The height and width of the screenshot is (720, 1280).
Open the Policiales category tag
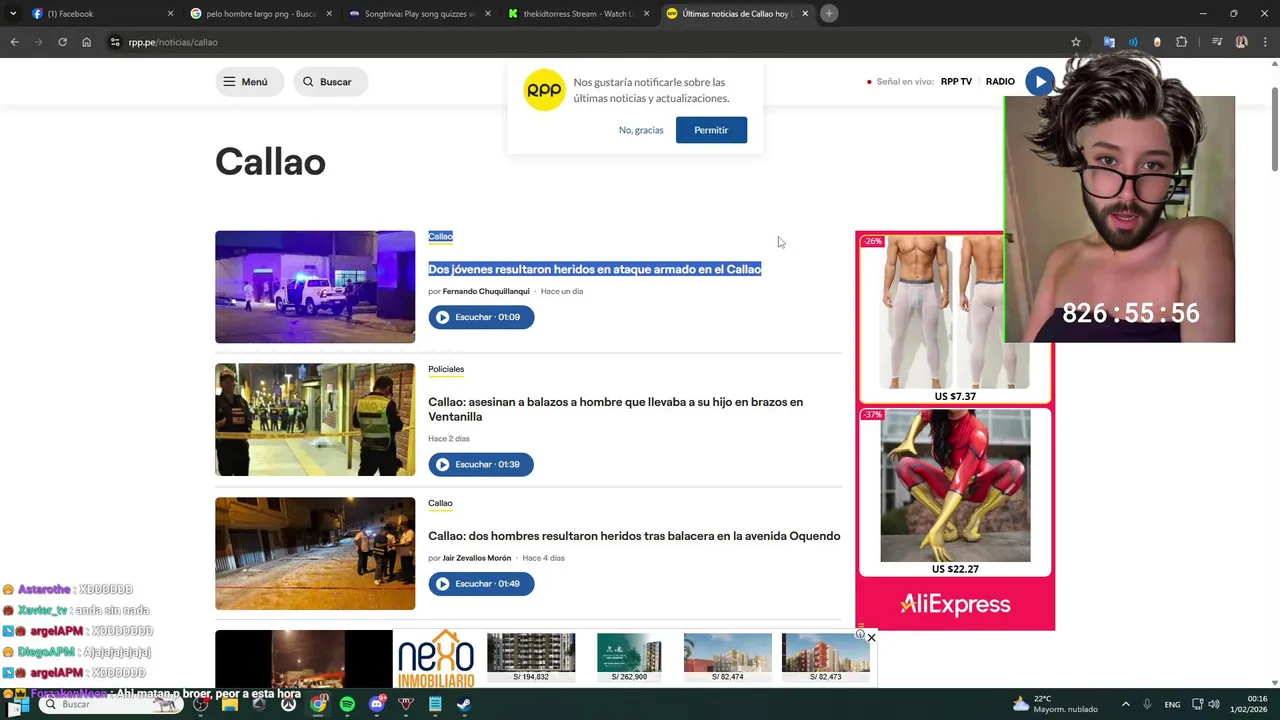click(446, 369)
